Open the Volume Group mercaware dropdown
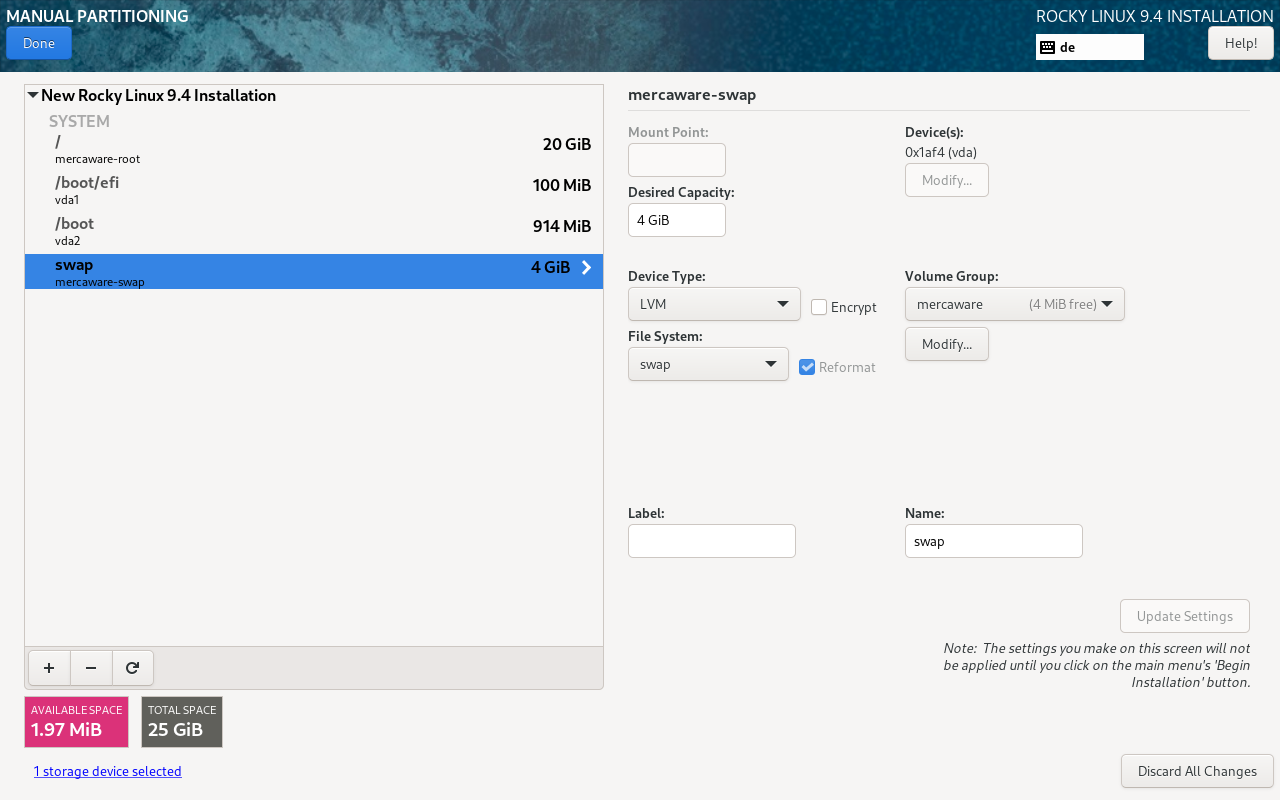 coord(1015,304)
